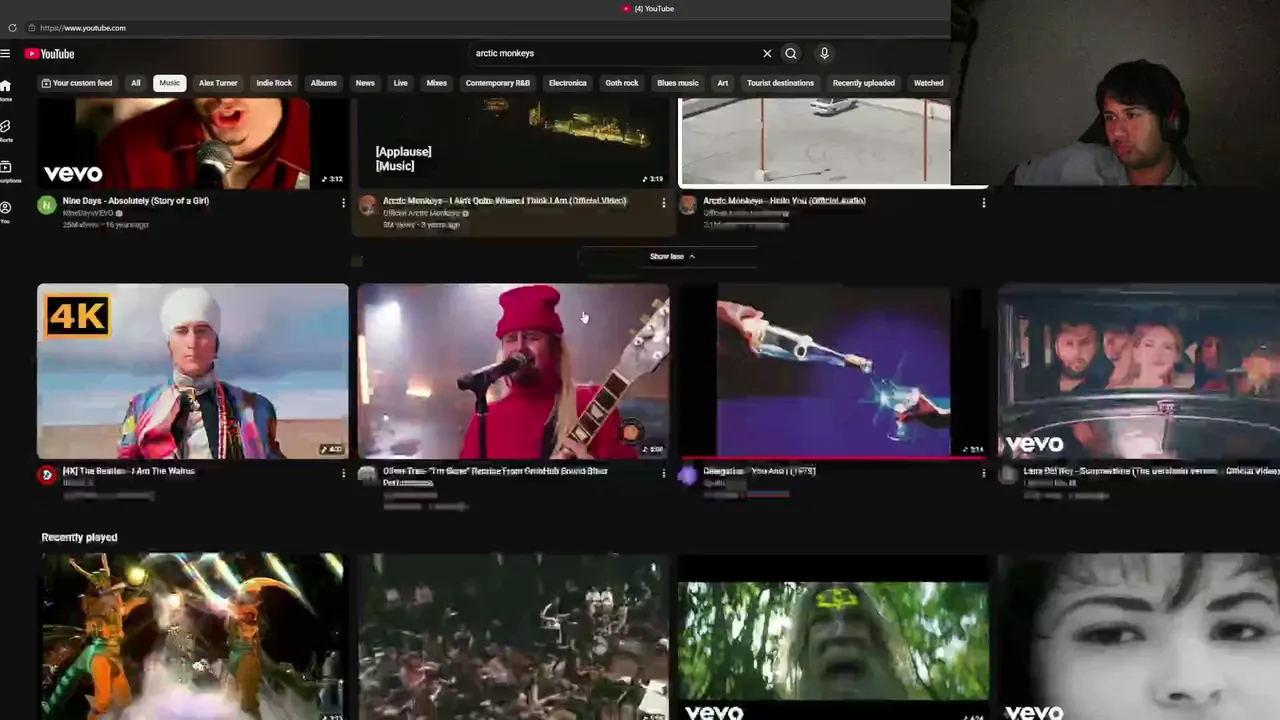Switch to the Albums chip
Screen dimensions: 1280x720
click(324, 83)
